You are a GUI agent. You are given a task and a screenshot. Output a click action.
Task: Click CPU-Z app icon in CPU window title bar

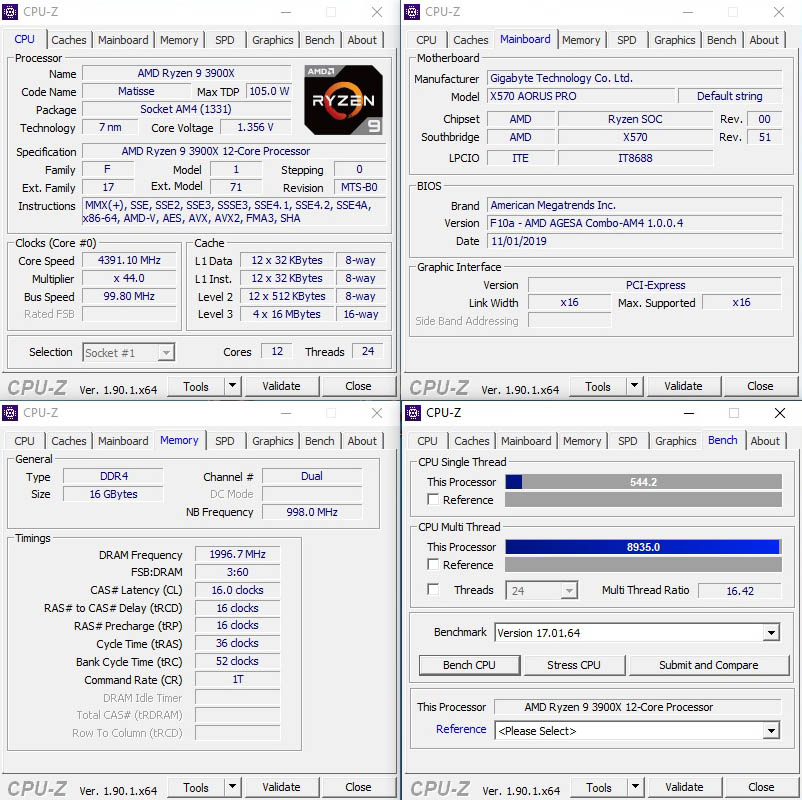(10, 11)
